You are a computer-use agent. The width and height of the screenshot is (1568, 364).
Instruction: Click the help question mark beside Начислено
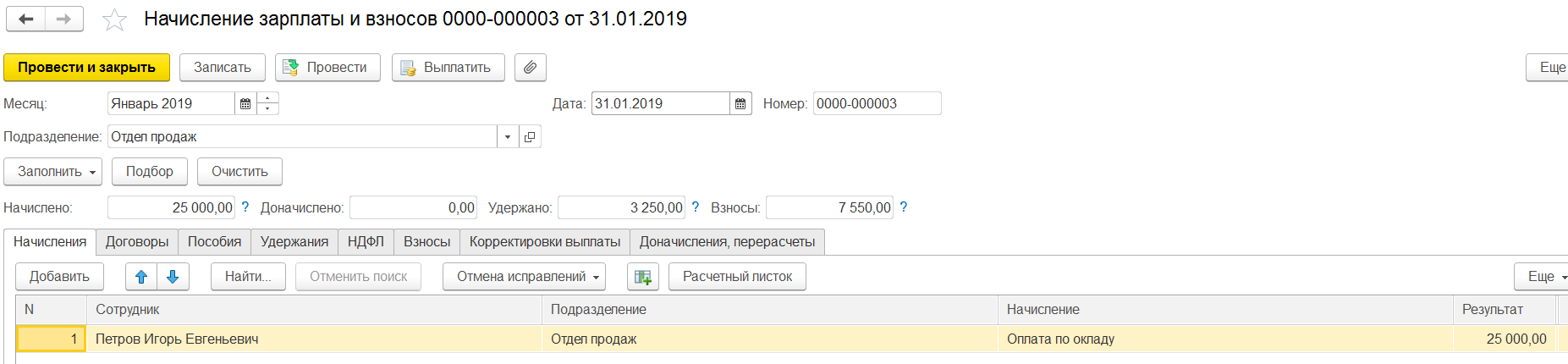pos(245,207)
